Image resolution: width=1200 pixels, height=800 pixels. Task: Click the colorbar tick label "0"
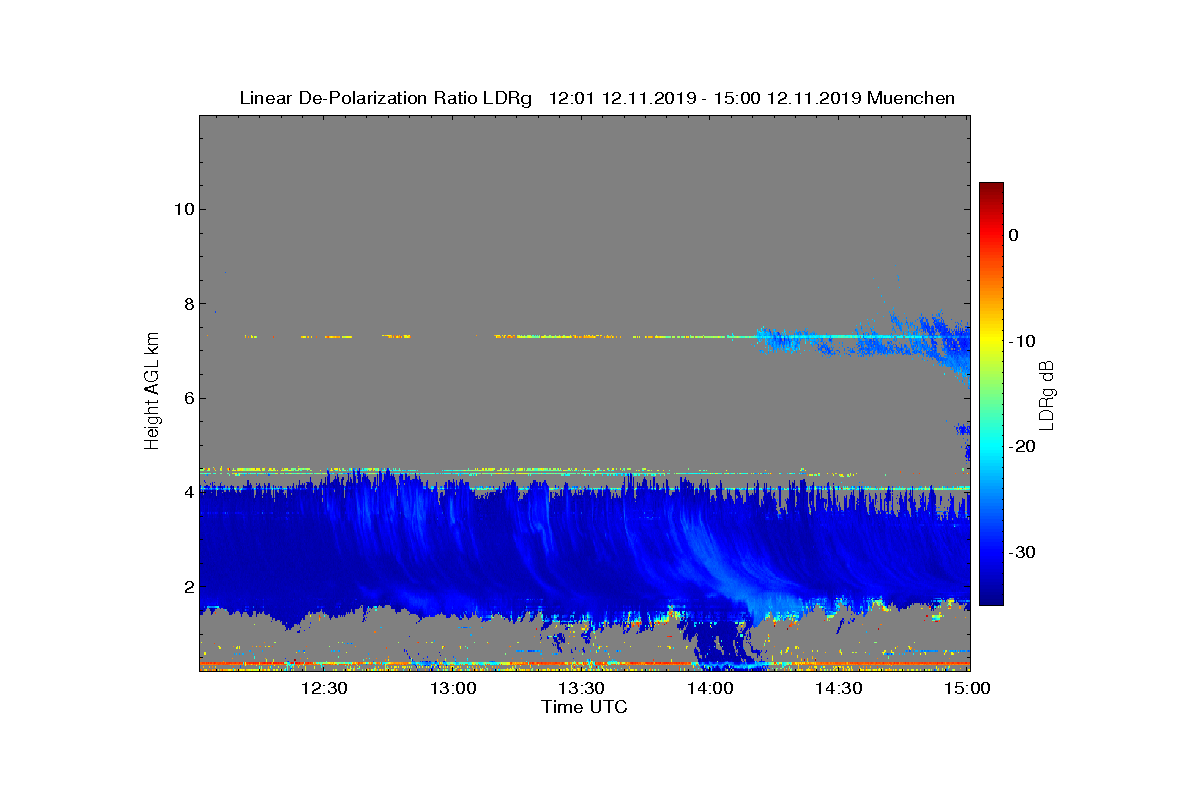(x=1014, y=235)
